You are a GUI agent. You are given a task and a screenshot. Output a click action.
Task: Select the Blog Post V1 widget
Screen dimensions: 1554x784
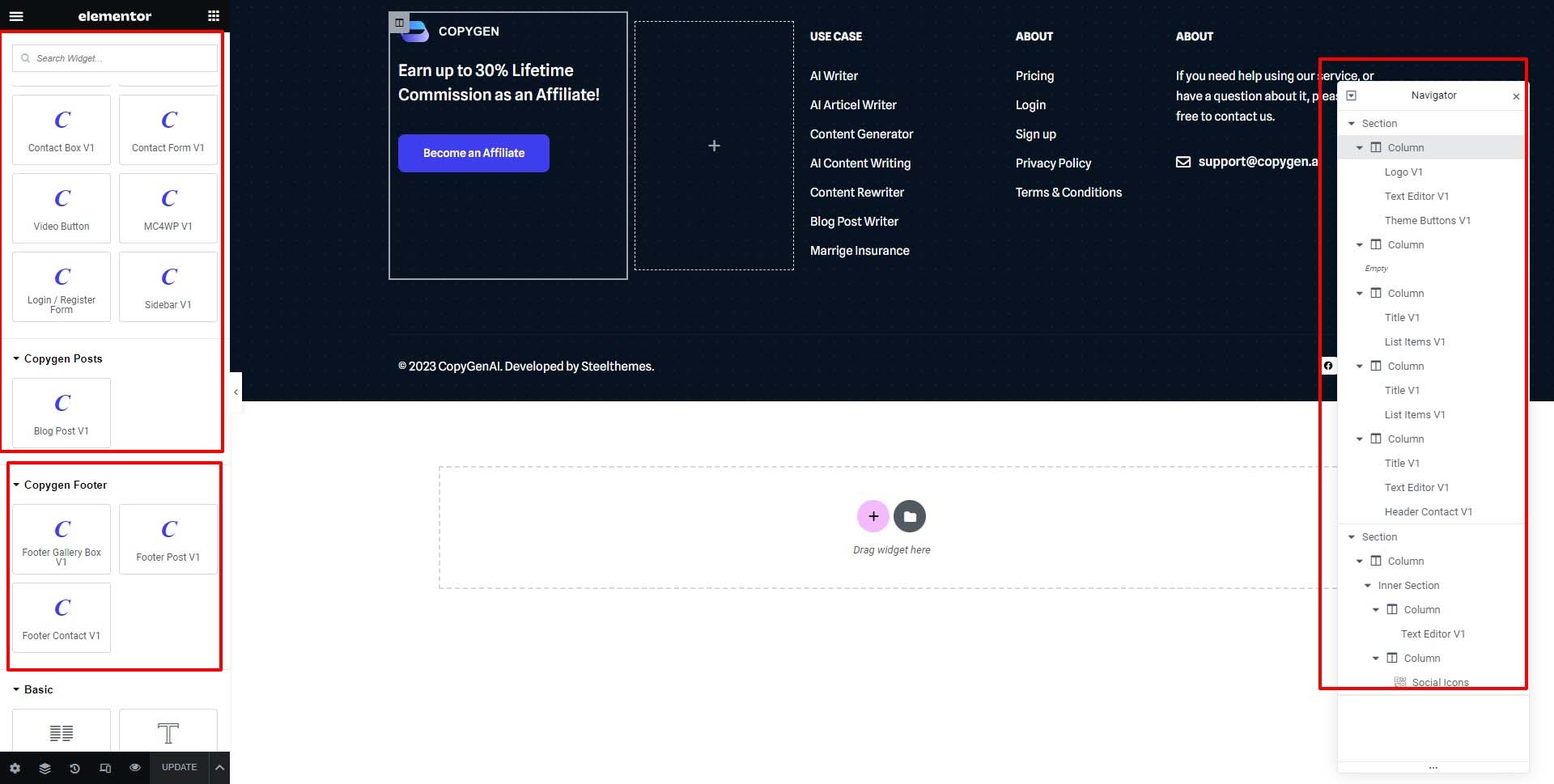tap(62, 413)
